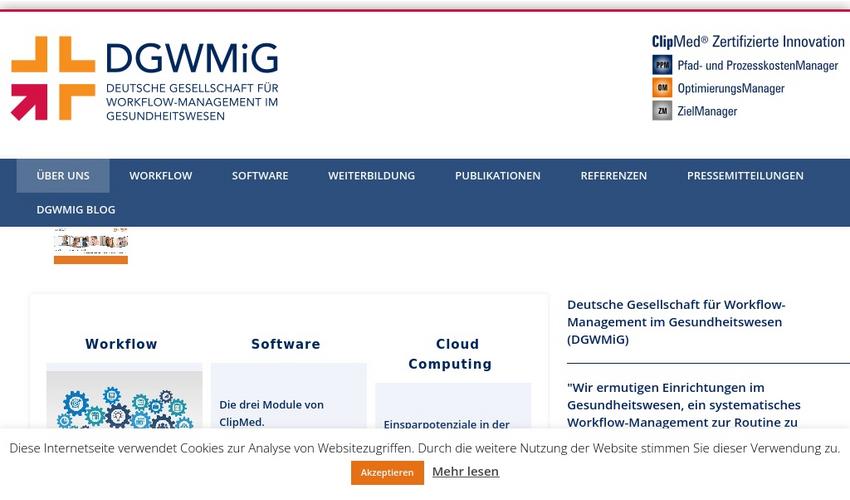Click the ClipMed Zertifizierte Innovation heading
The image size is (850, 500).
coord(748,42)
